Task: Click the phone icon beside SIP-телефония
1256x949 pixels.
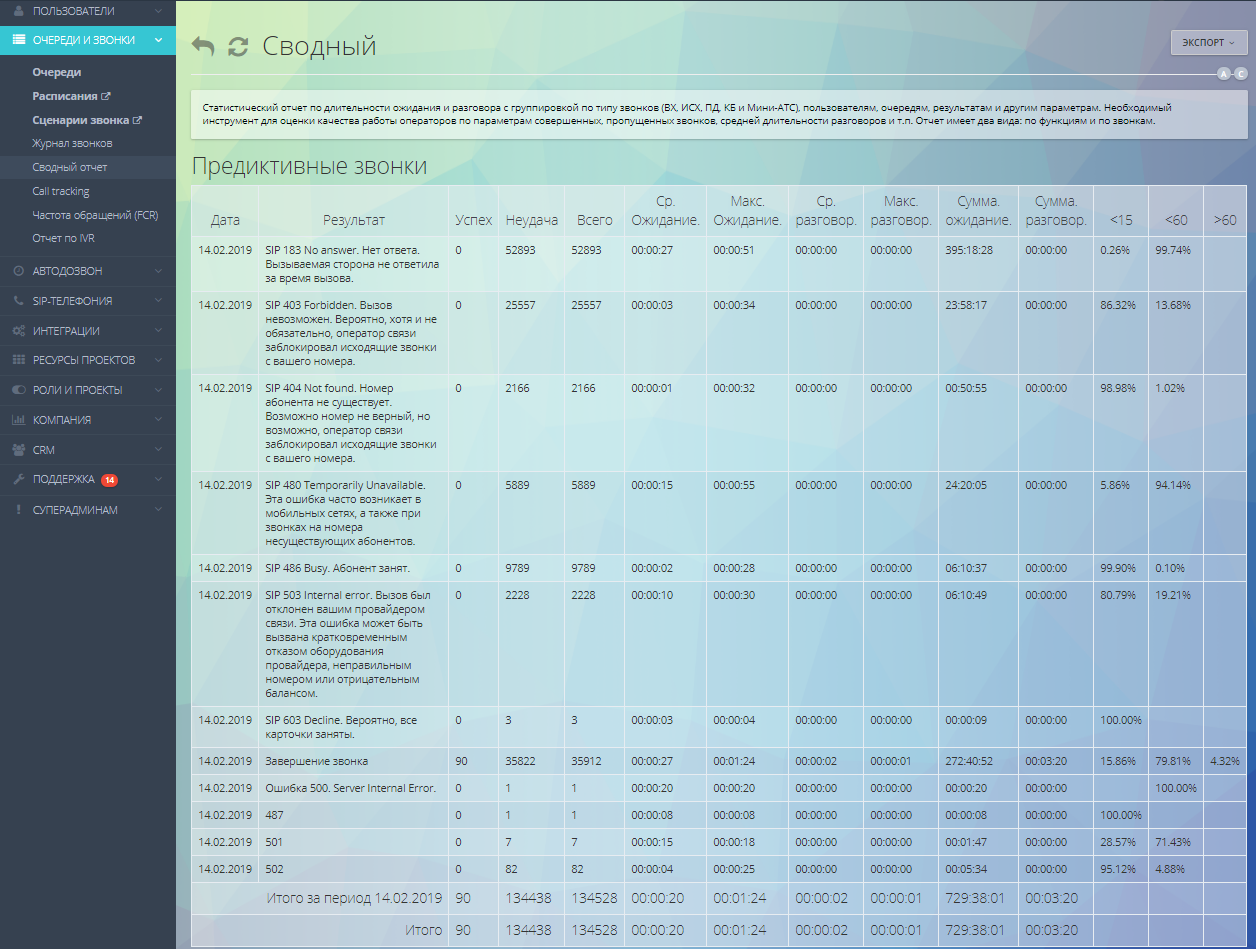Action: [19, 301]
